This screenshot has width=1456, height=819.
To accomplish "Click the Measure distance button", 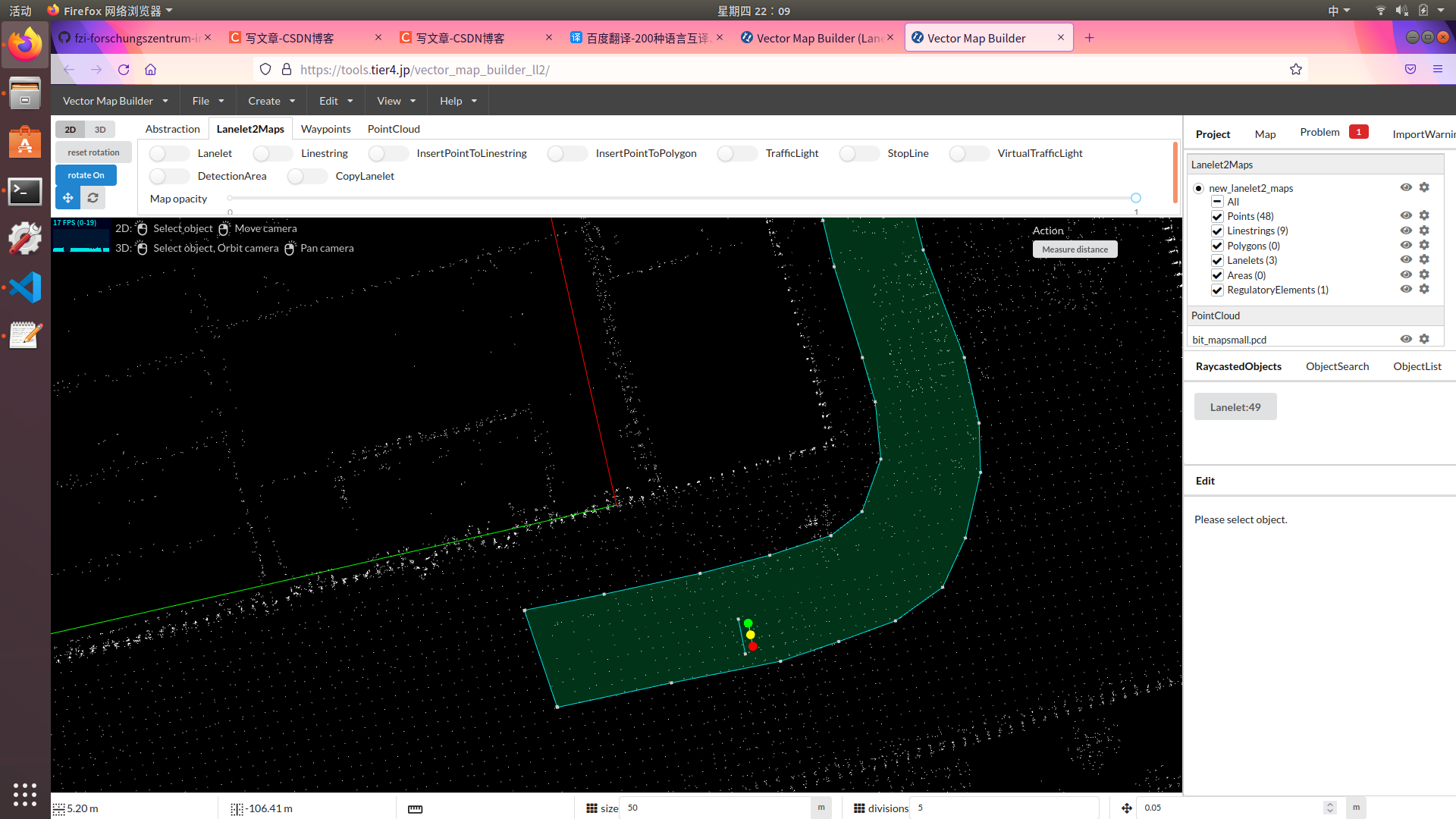I will (x=1074, y=249).
